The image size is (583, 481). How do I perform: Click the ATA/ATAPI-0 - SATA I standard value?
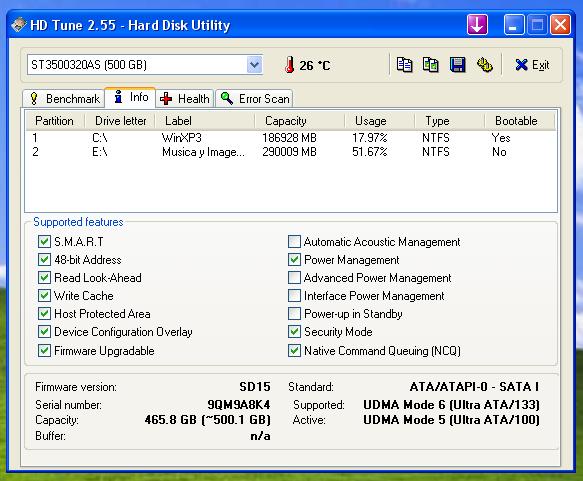[474, 387]
